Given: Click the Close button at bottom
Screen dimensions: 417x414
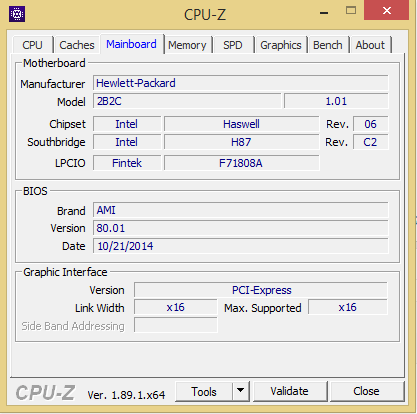Looking at the screenshot, I should [x=366, y=391].
